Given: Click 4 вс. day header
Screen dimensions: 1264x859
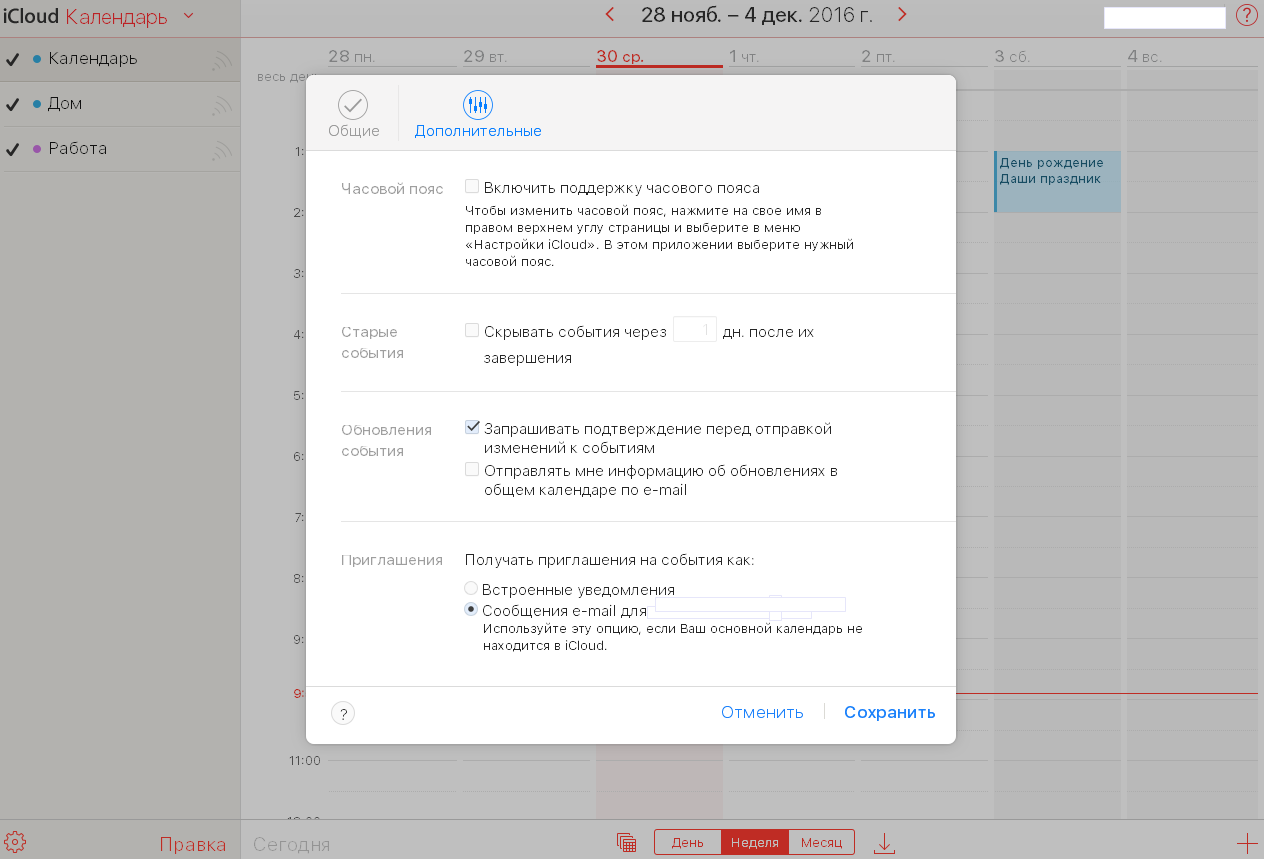Looking at the screenshot, I should pyautogui.click(x=1145, y=57).
